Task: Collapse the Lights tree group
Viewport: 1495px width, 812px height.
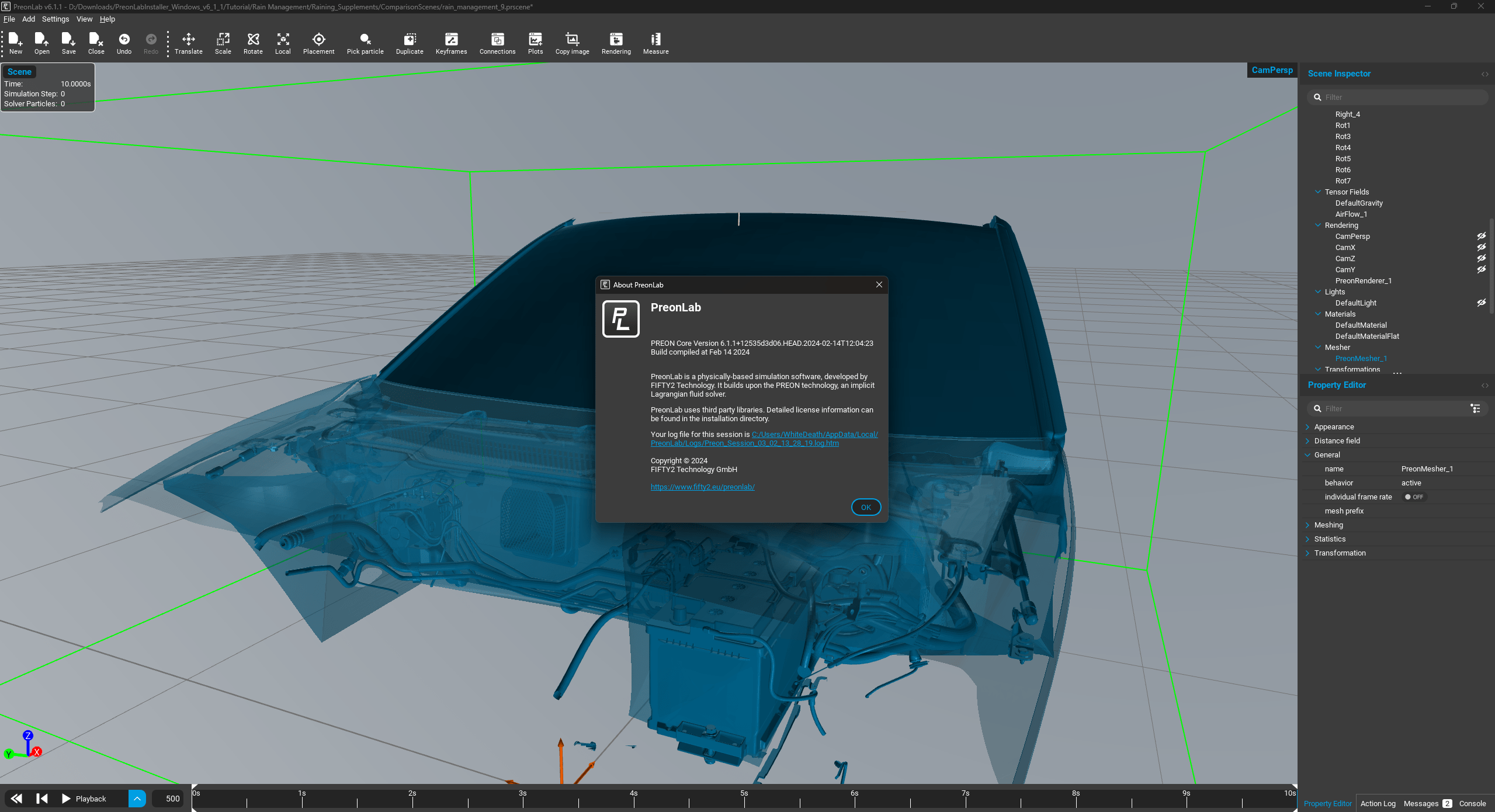Action: (1318, 292)
